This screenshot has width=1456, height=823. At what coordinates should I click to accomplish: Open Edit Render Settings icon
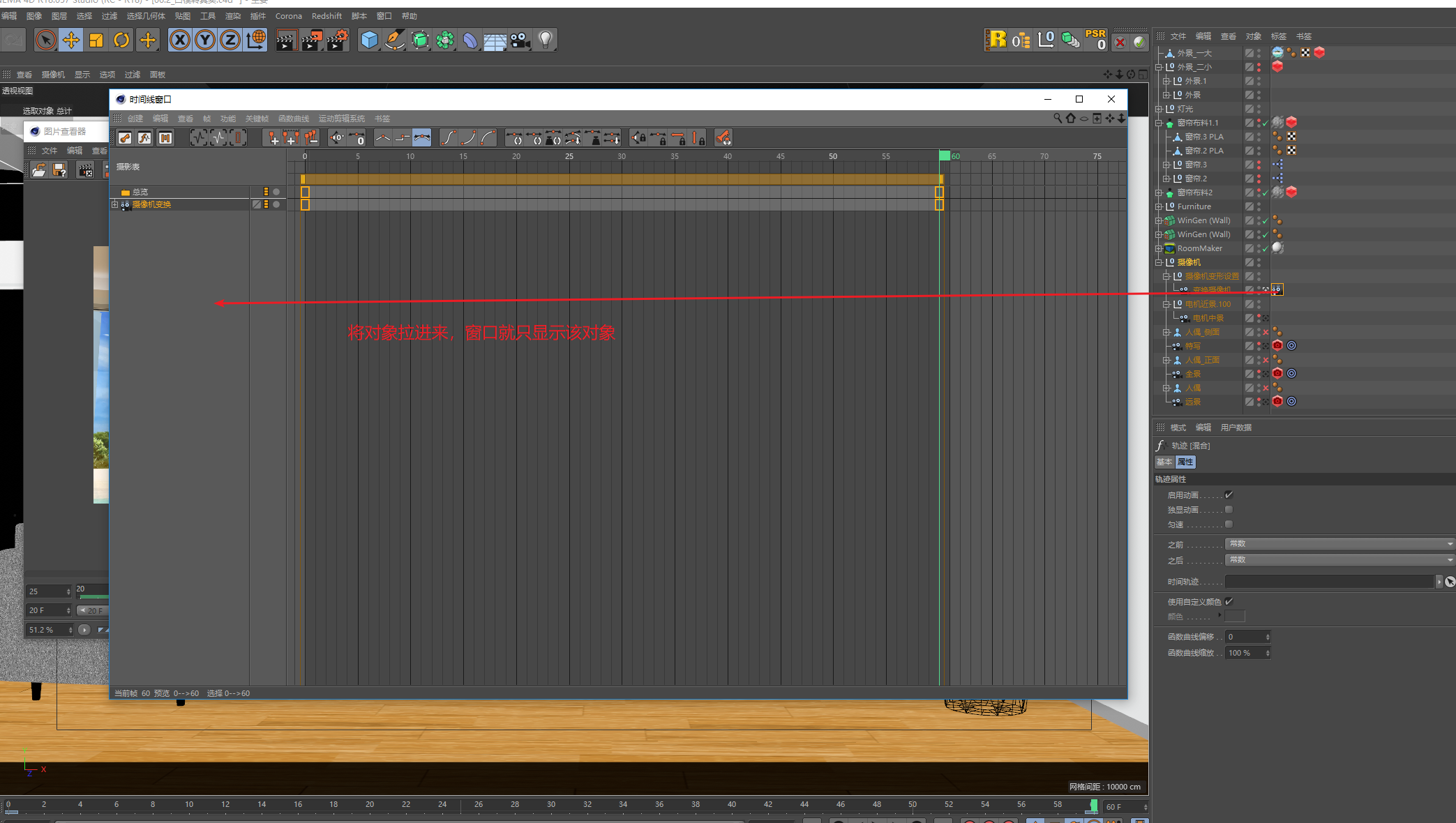click(337, 40)
